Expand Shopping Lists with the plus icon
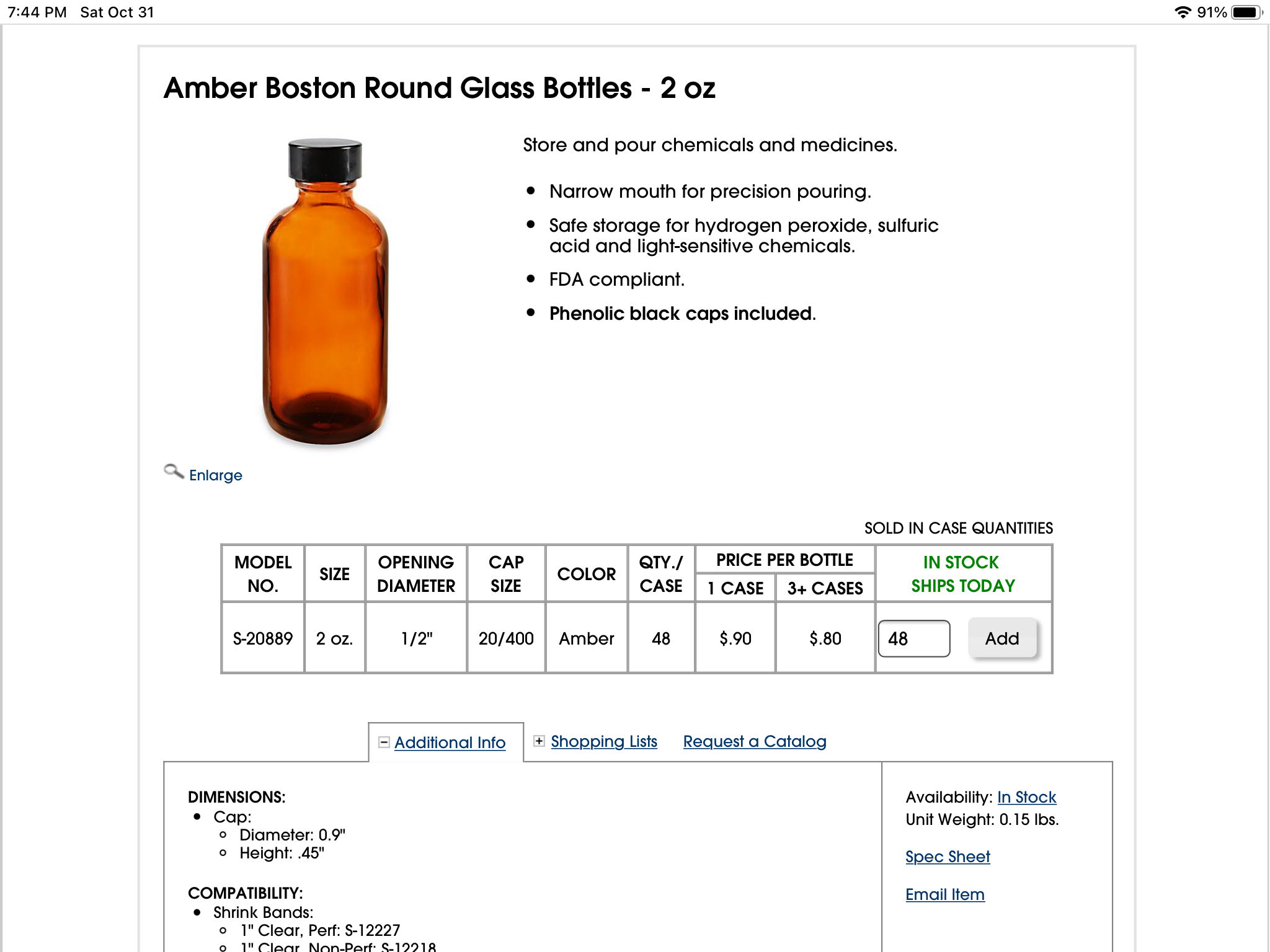1270x952 pixels. [x=540, y=741]
